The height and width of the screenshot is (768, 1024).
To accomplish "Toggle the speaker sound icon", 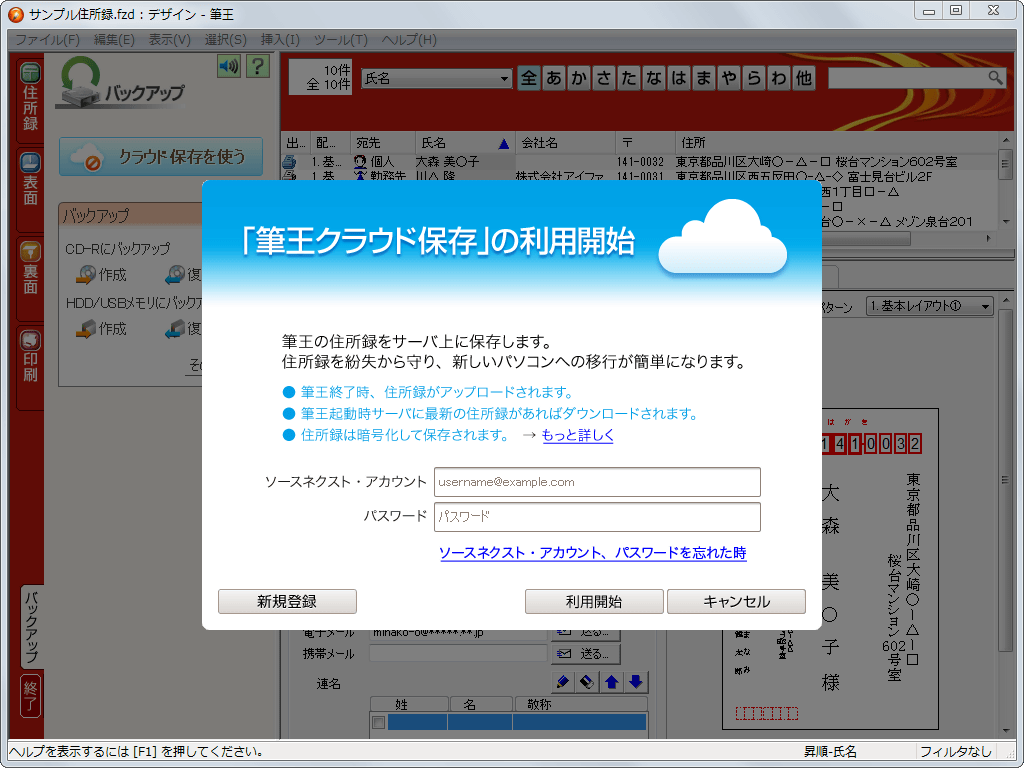I will point(229,66).
